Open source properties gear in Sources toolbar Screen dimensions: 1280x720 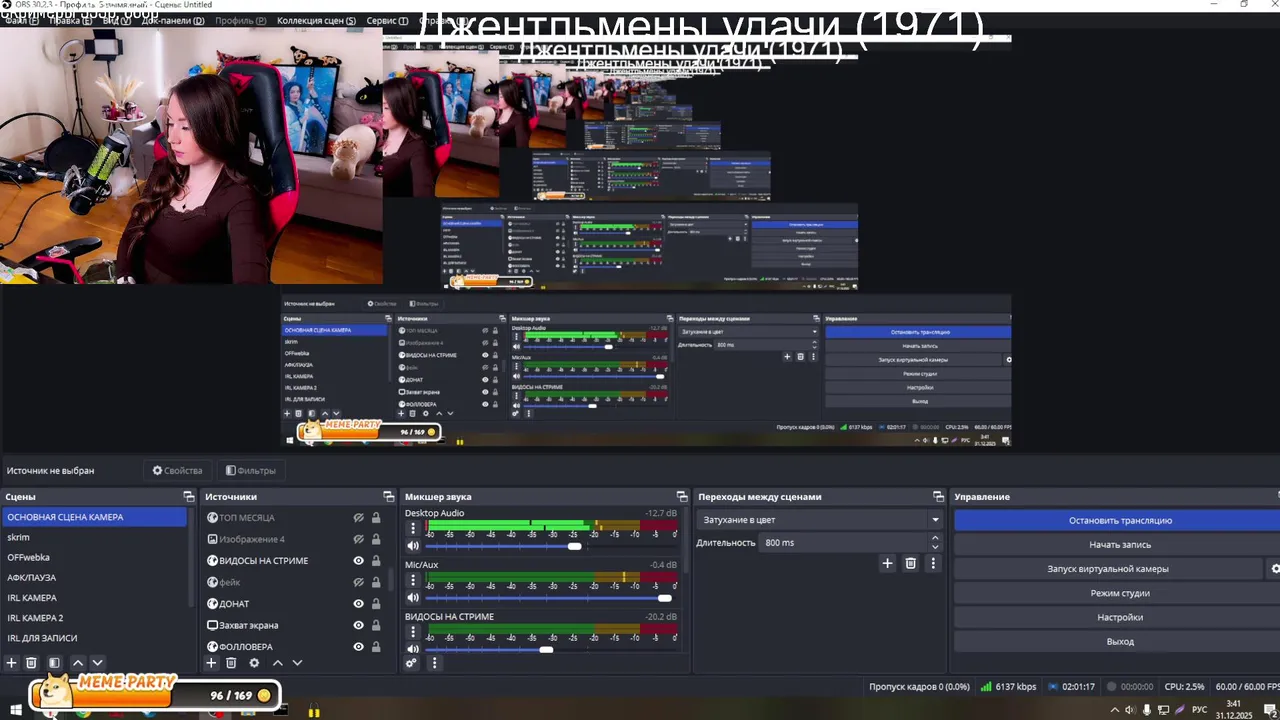(x=254, y=663)
